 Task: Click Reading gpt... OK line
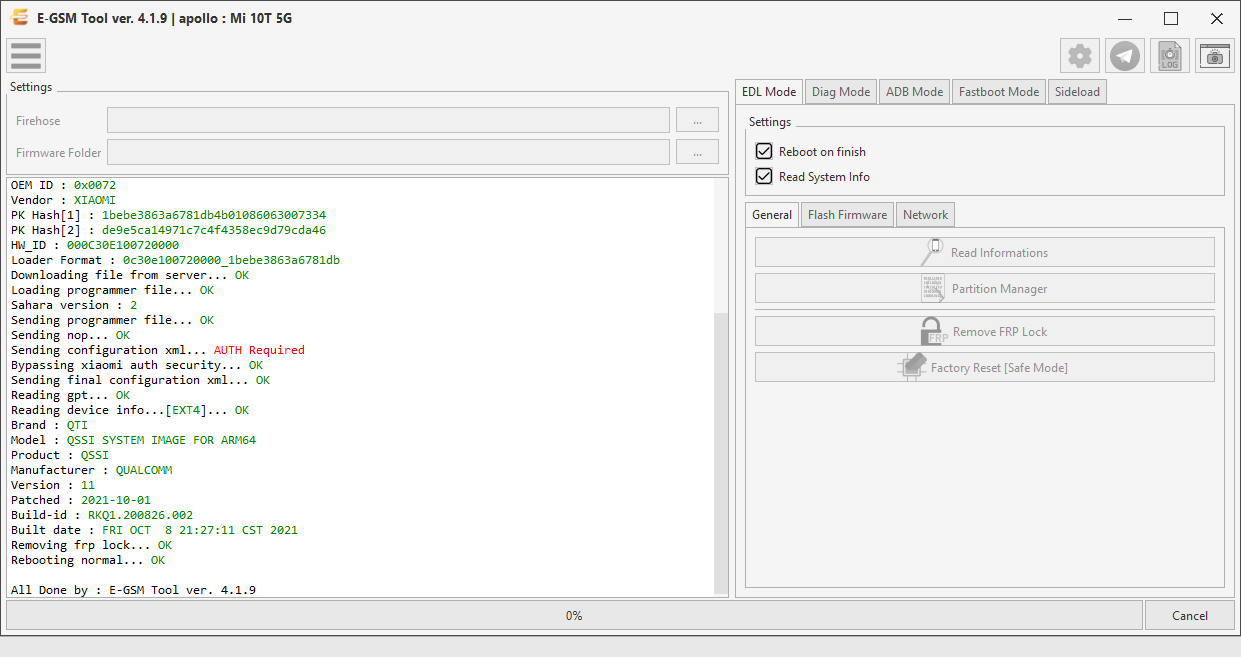(70, 395)
